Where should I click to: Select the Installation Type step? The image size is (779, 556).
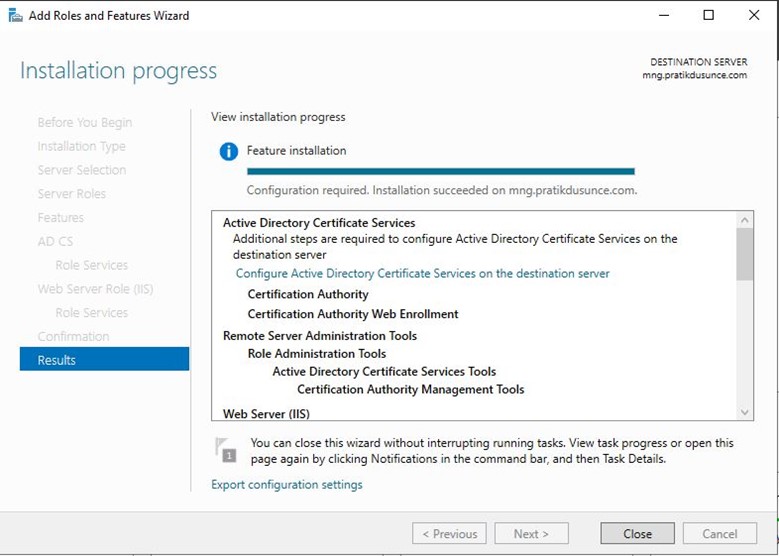81,147
